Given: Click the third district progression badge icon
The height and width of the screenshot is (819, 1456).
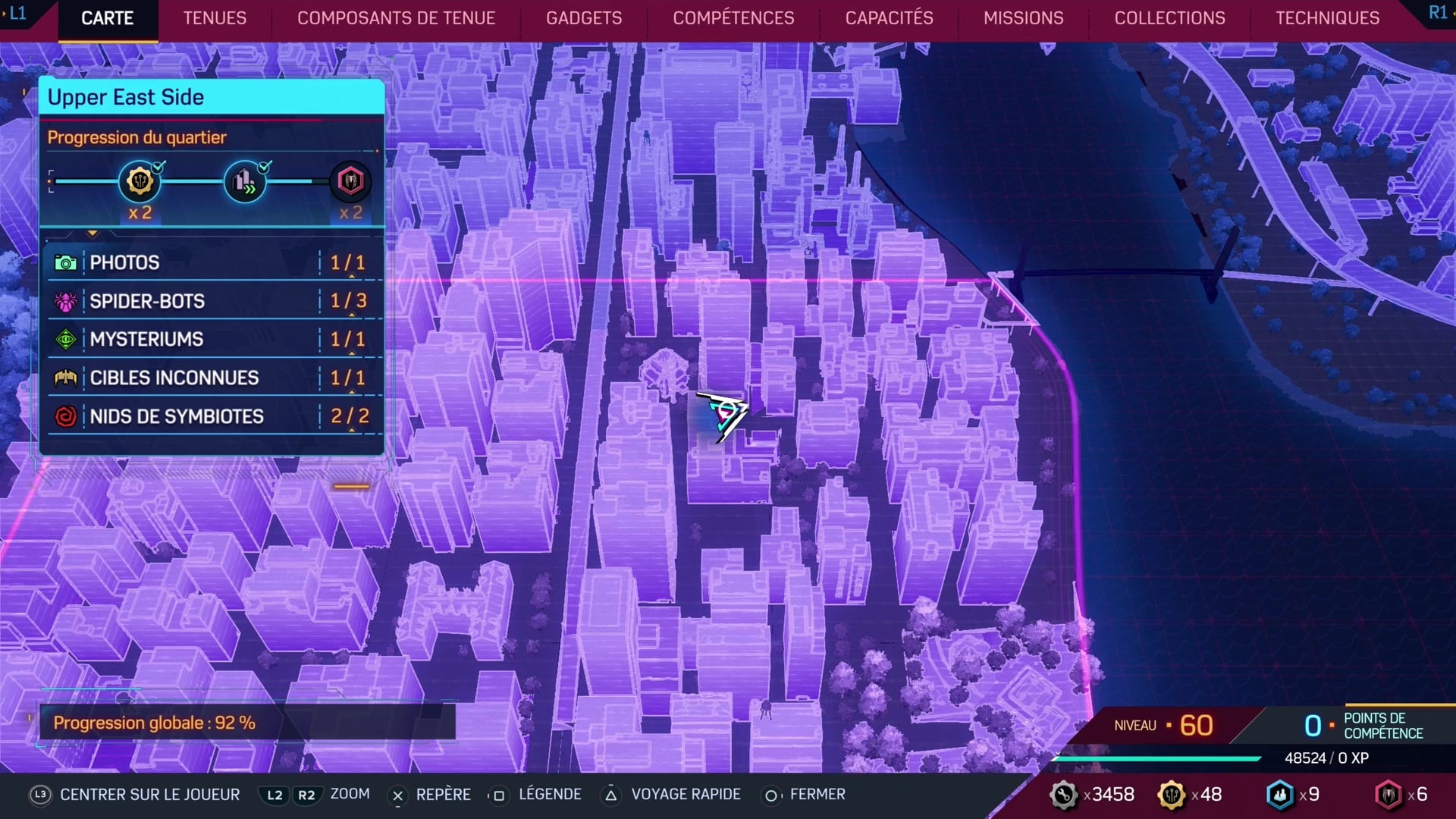Looking at the screenshot, I should [x=350, y=181].
